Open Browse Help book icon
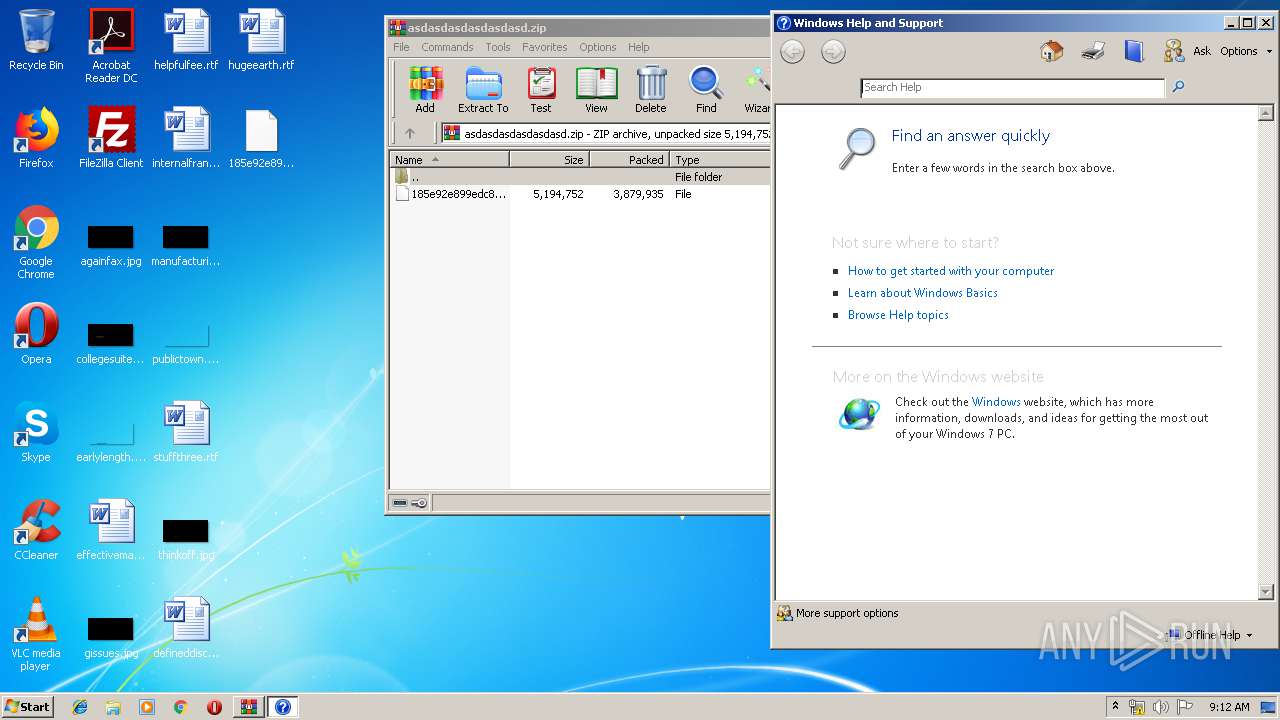This screenshot has height=720, width=1280. [1134, 51]
